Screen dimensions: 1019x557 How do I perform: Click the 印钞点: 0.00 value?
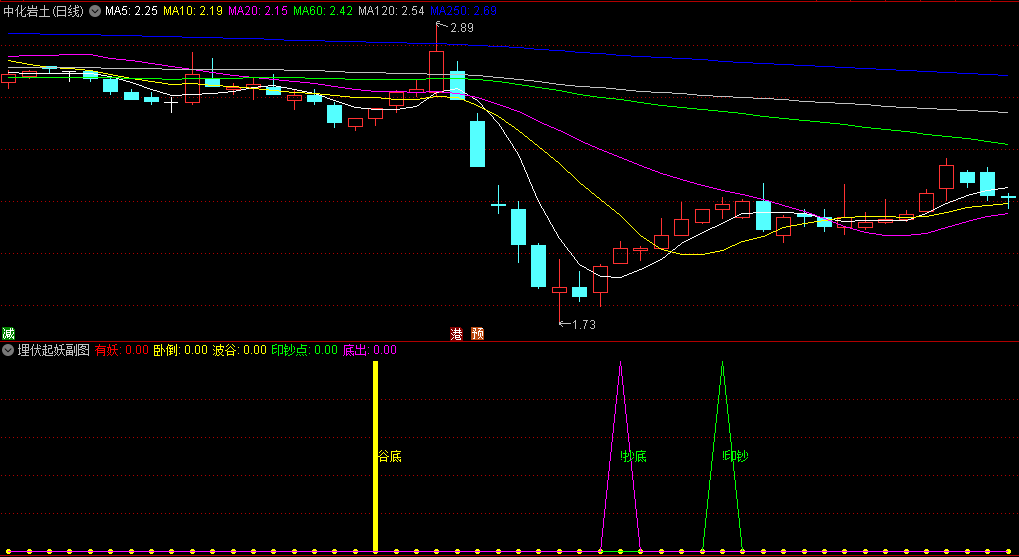304,350
